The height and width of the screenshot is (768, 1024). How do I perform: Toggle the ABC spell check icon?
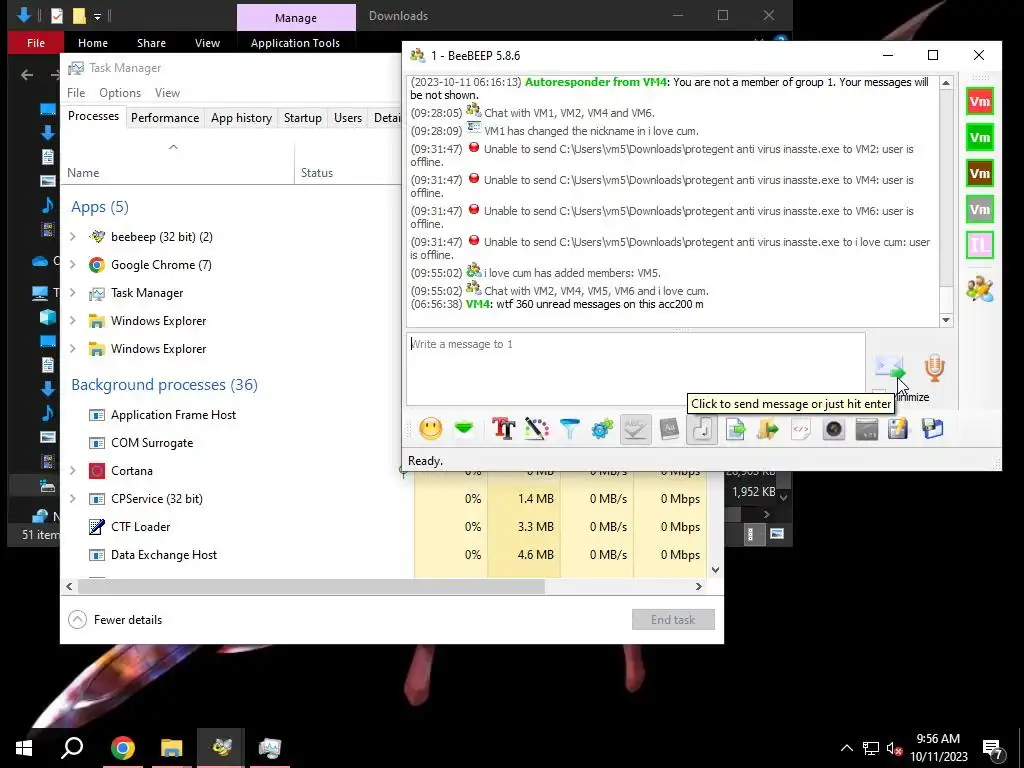[x=635, y=429]
